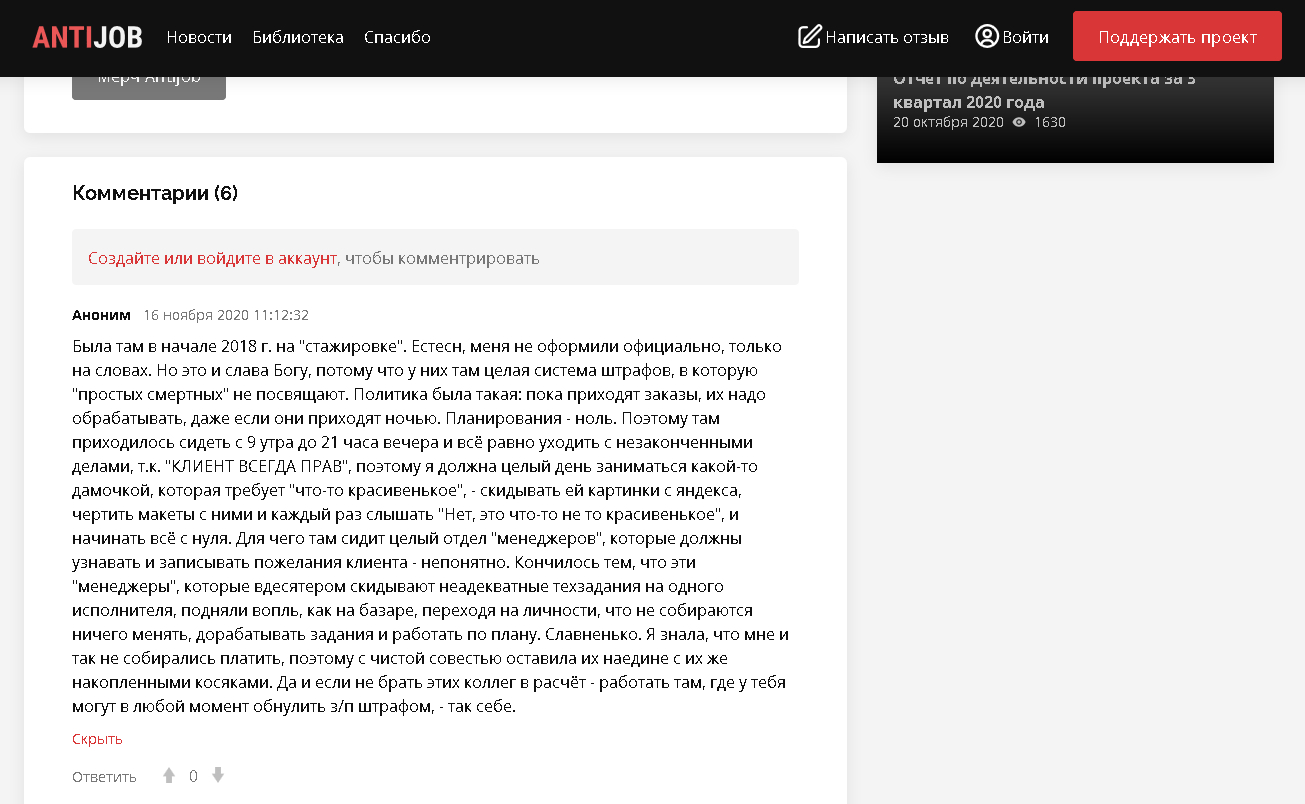This screenshot has width=1305, height=804.
Task: Click the pencil icon for writing a review
Action: point(809,37)
